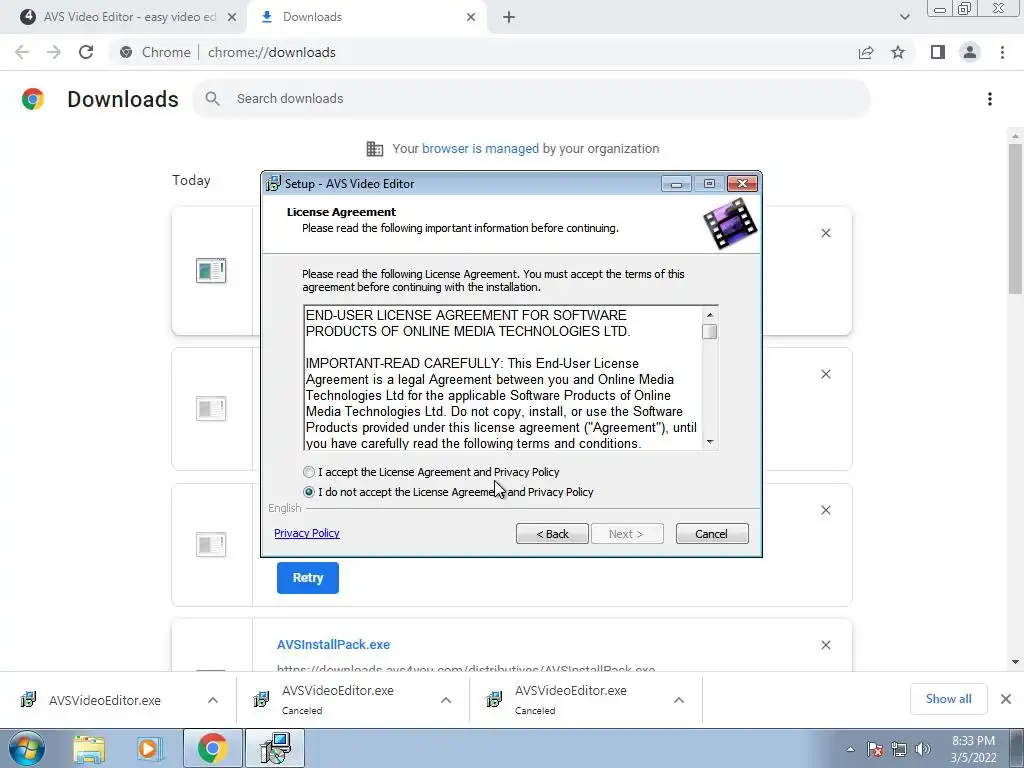
Task: Click the Downloads page scrollbar thumb
Action: [x=1015, y=219]
